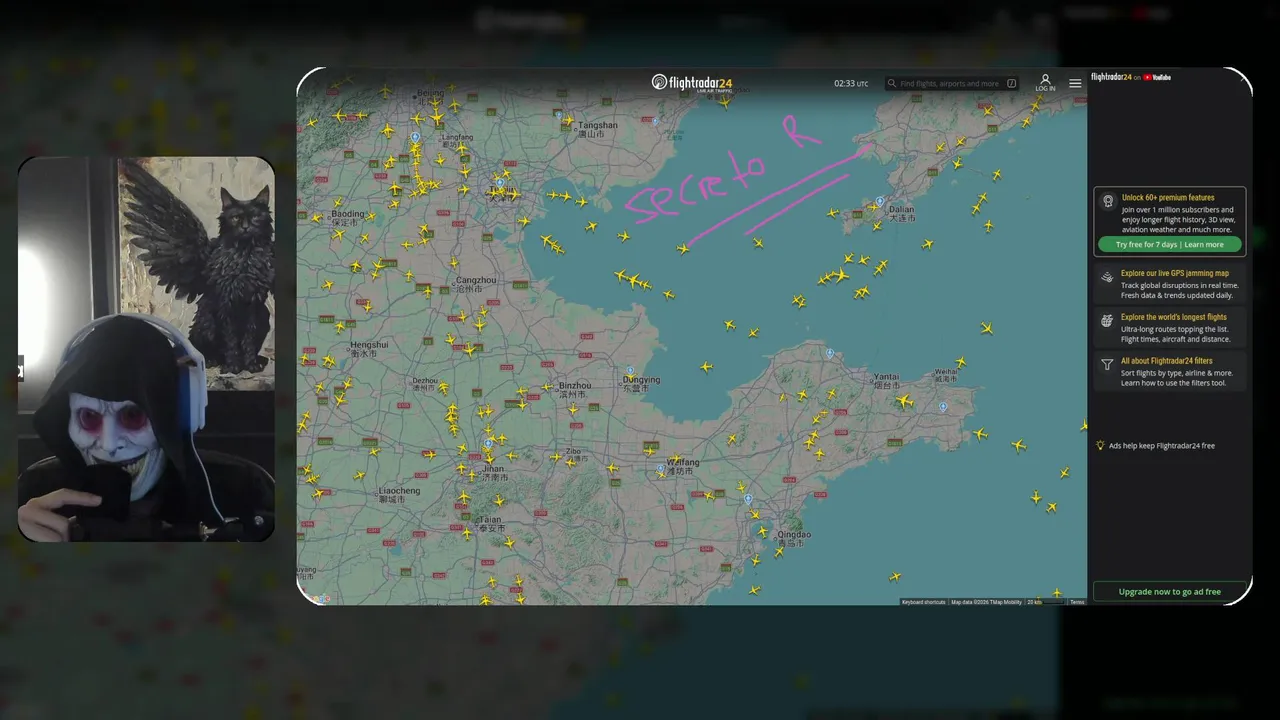The height and width of the screenshot is (720, 1280).
Task: Focus the Find flights, airports and more field
Action: tap(952, 84)
